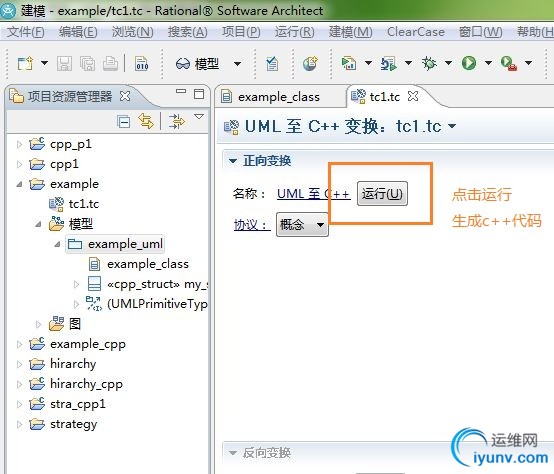This screenshot has width=554, height=474.
Task: Click the Collapse All icon in explorer
Action: pyautogui.click(x=124, y=122)
